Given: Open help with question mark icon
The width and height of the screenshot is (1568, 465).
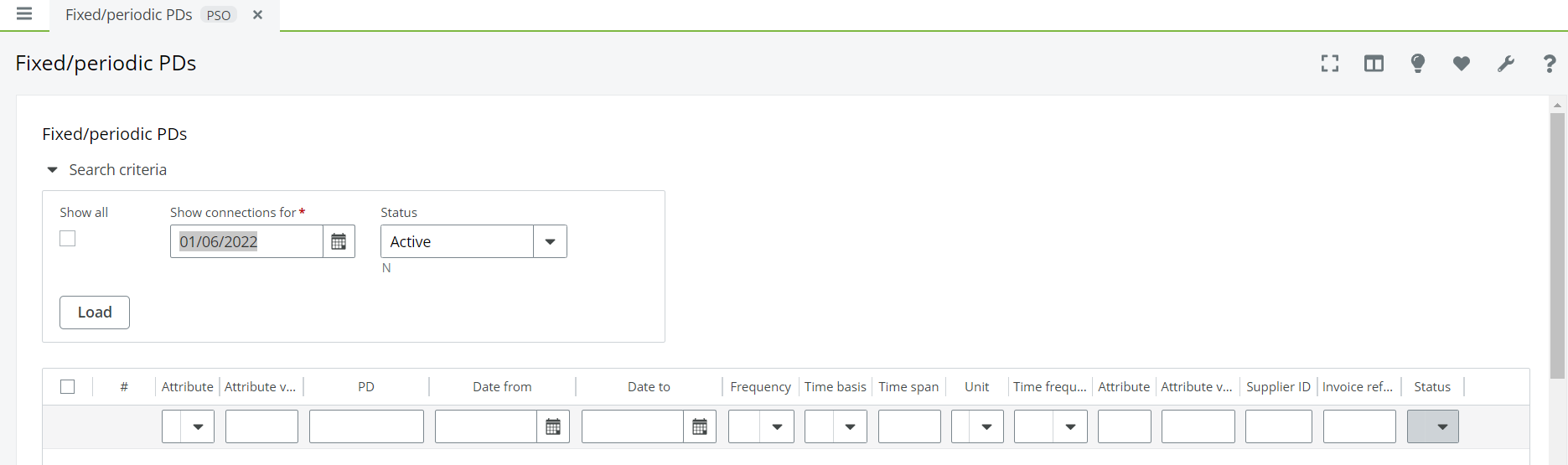Looking at the screenshot, I should 1550,64.
